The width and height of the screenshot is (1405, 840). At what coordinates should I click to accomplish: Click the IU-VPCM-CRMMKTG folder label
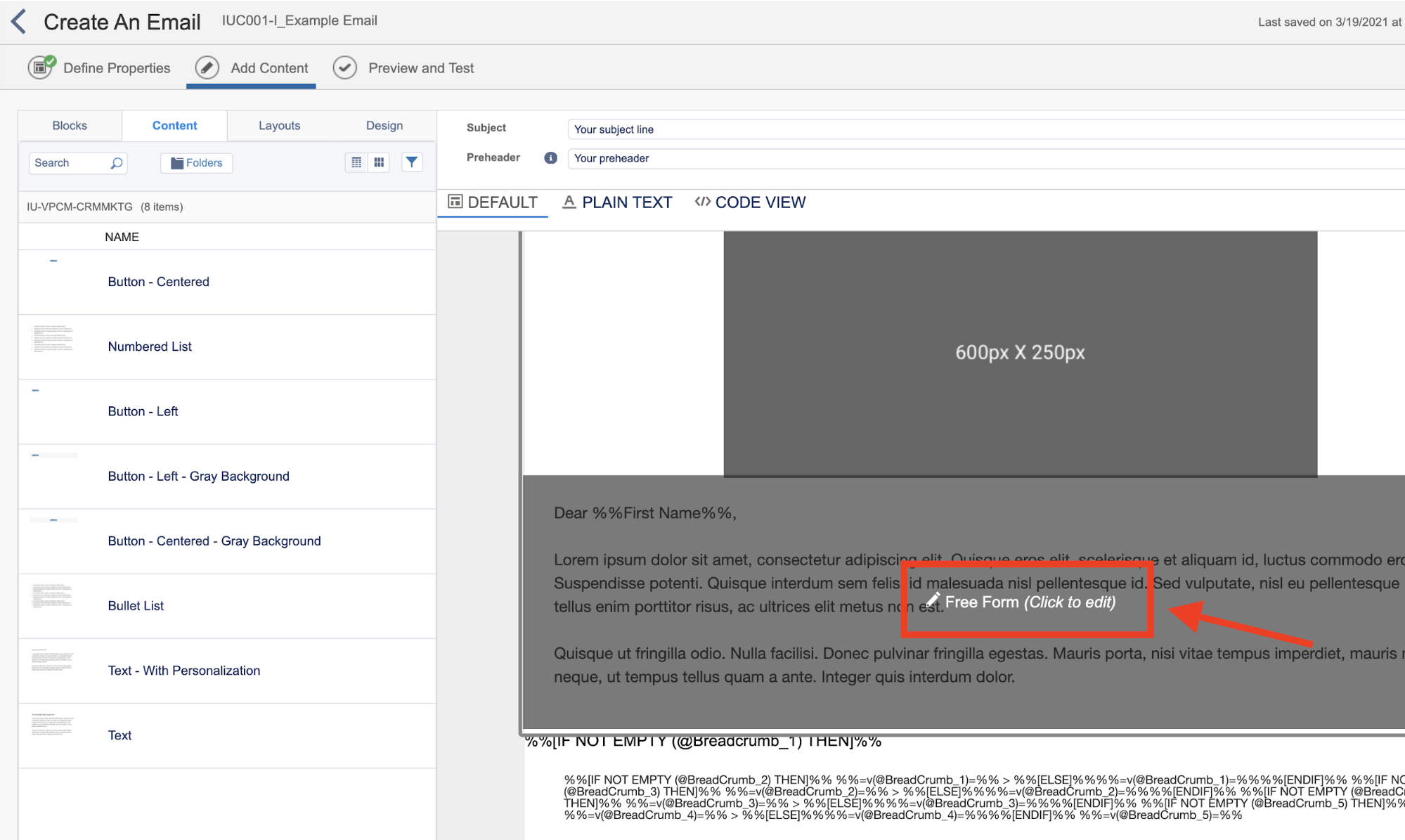coord(79,207)
